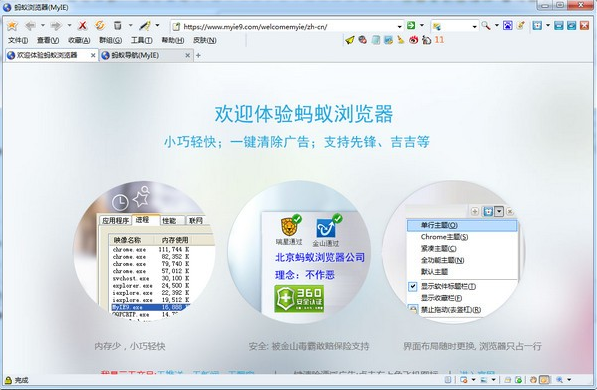Image resolution: width=597 pixels, height=390 pixels.
Task: Close the 蚂蚁导航(MyIE) tab
Action: click(187, 55)
